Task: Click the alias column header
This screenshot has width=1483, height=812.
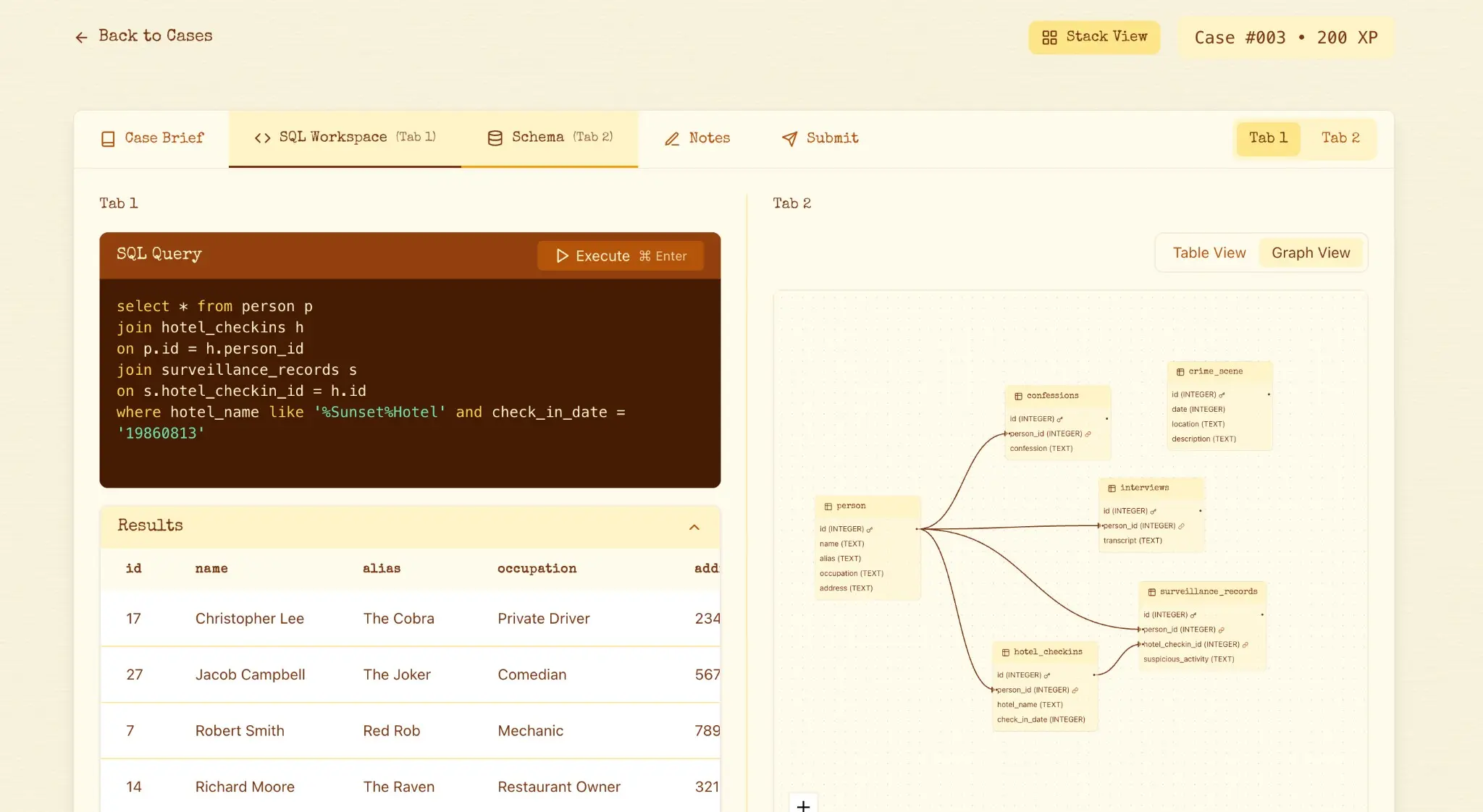Action: (x=382, y=569)
